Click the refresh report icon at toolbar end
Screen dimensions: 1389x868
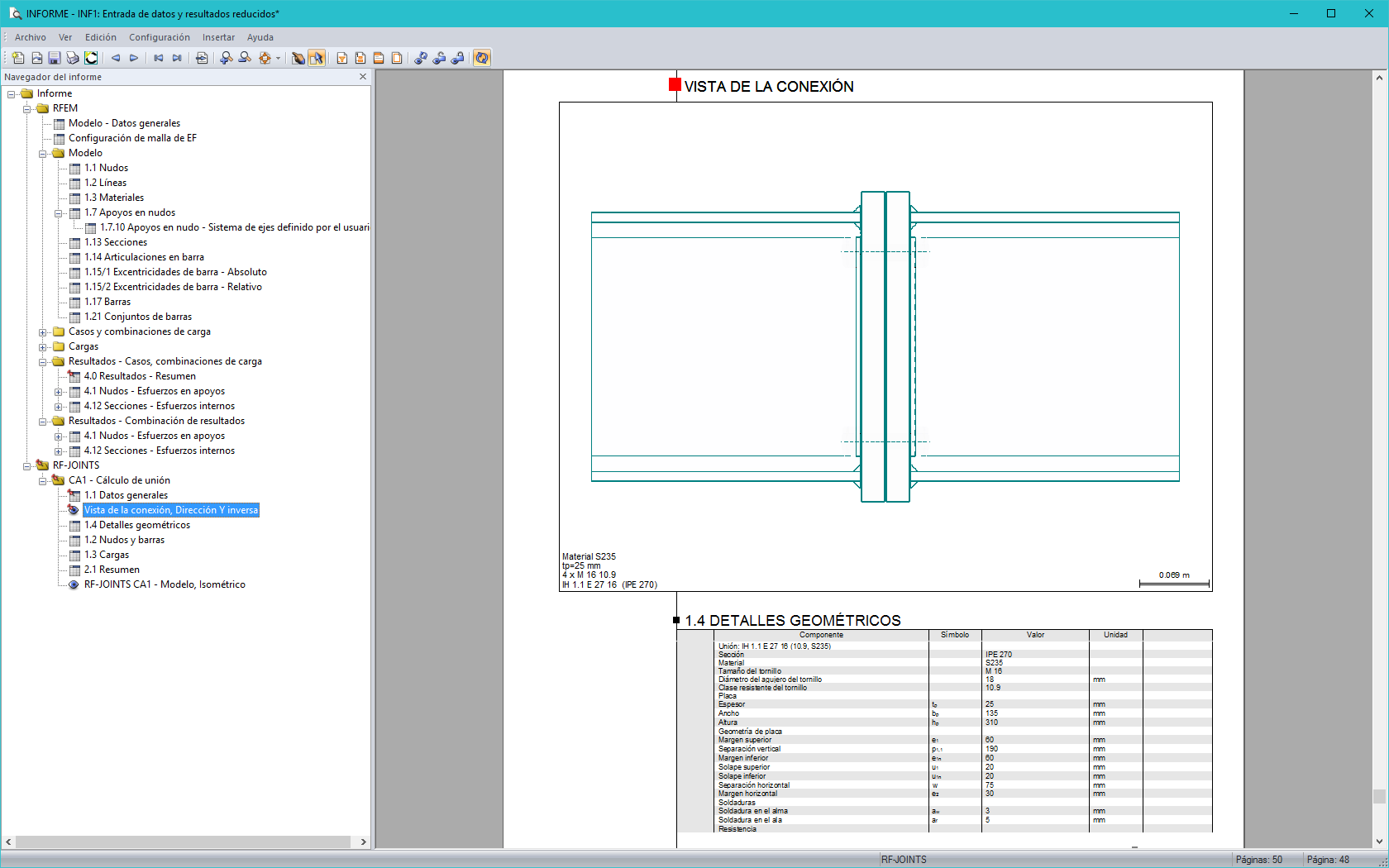click(x=482, y=58)
